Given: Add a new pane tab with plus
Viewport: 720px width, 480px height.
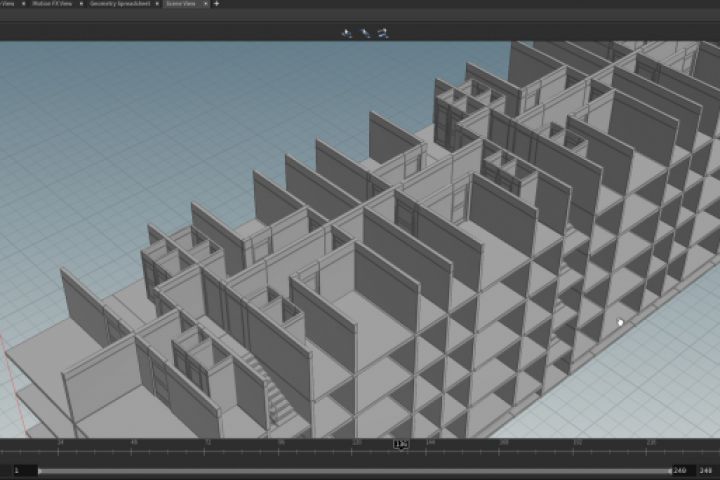Looking at the screenshot, I should tap(216, 4).
